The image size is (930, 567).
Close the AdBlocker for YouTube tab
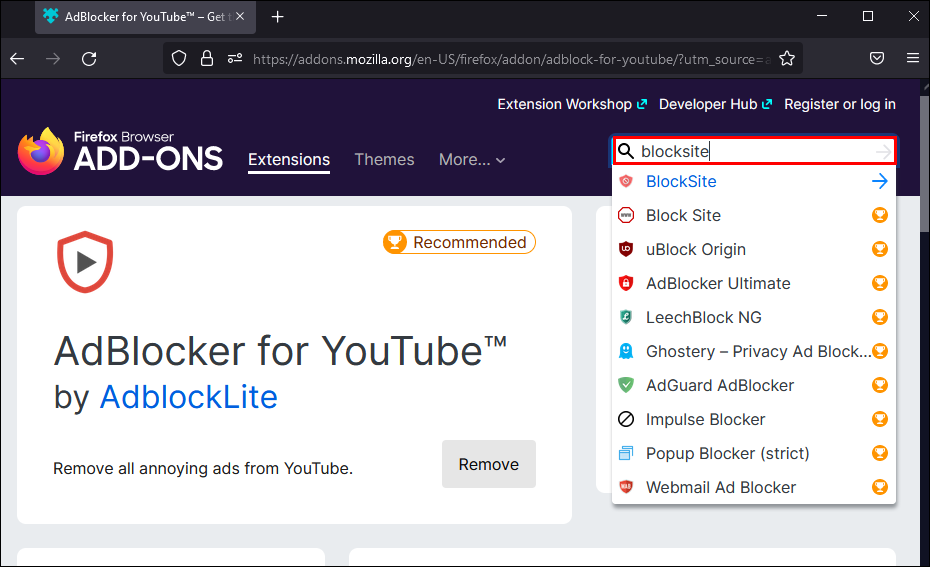[x=240, y=17]
